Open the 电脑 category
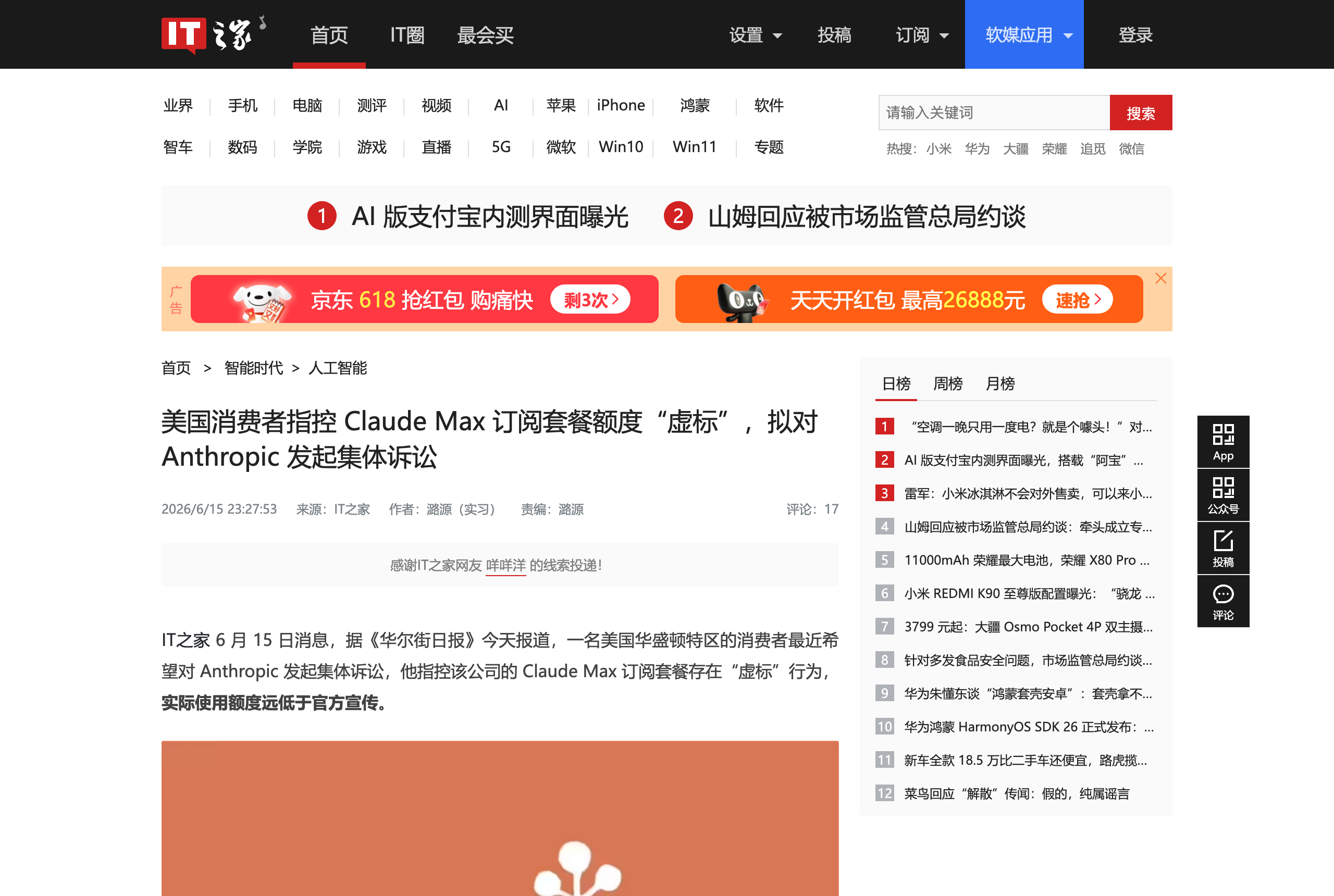 tap(307, 106)
